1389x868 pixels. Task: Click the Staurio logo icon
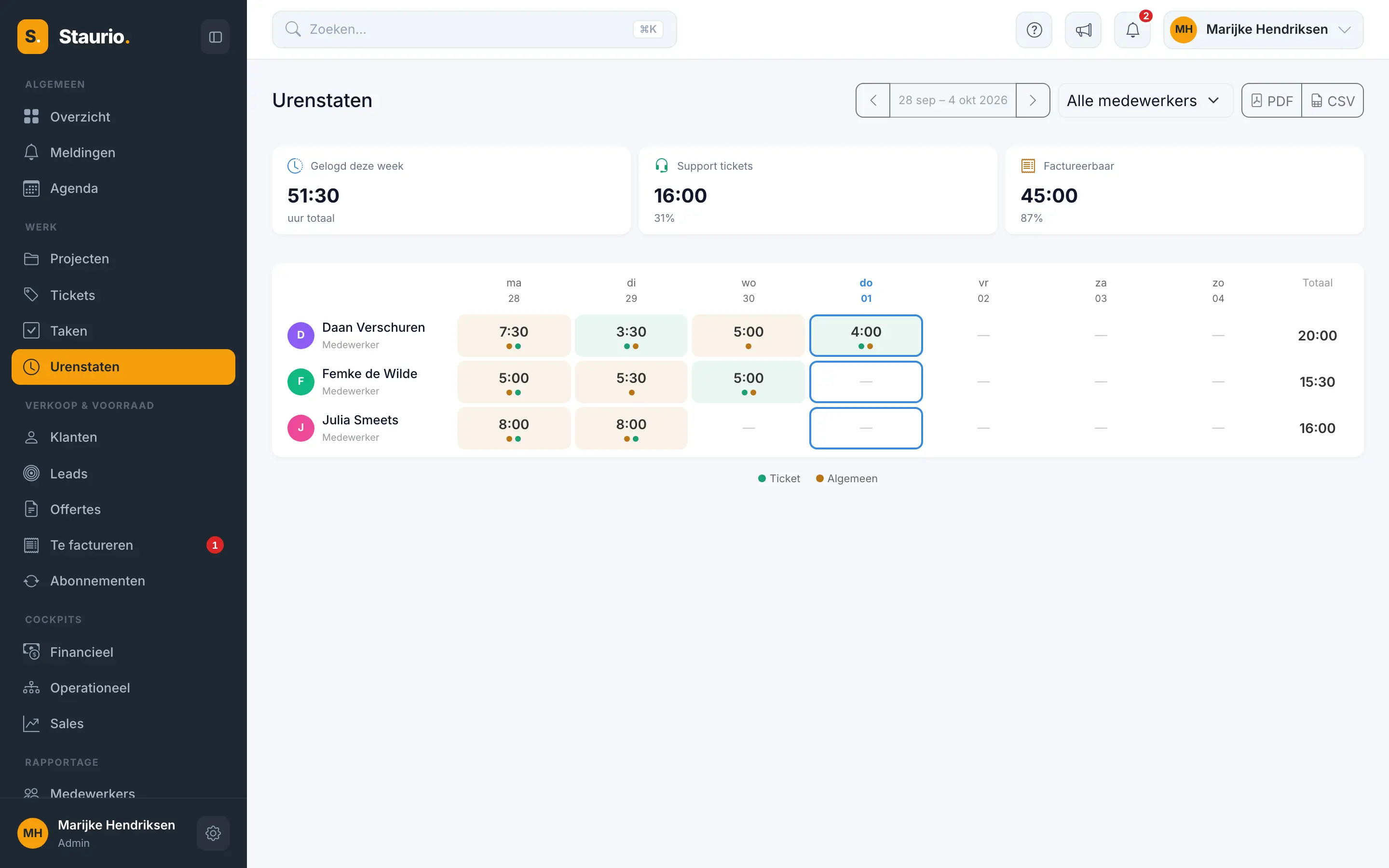[x=33, y=37]
